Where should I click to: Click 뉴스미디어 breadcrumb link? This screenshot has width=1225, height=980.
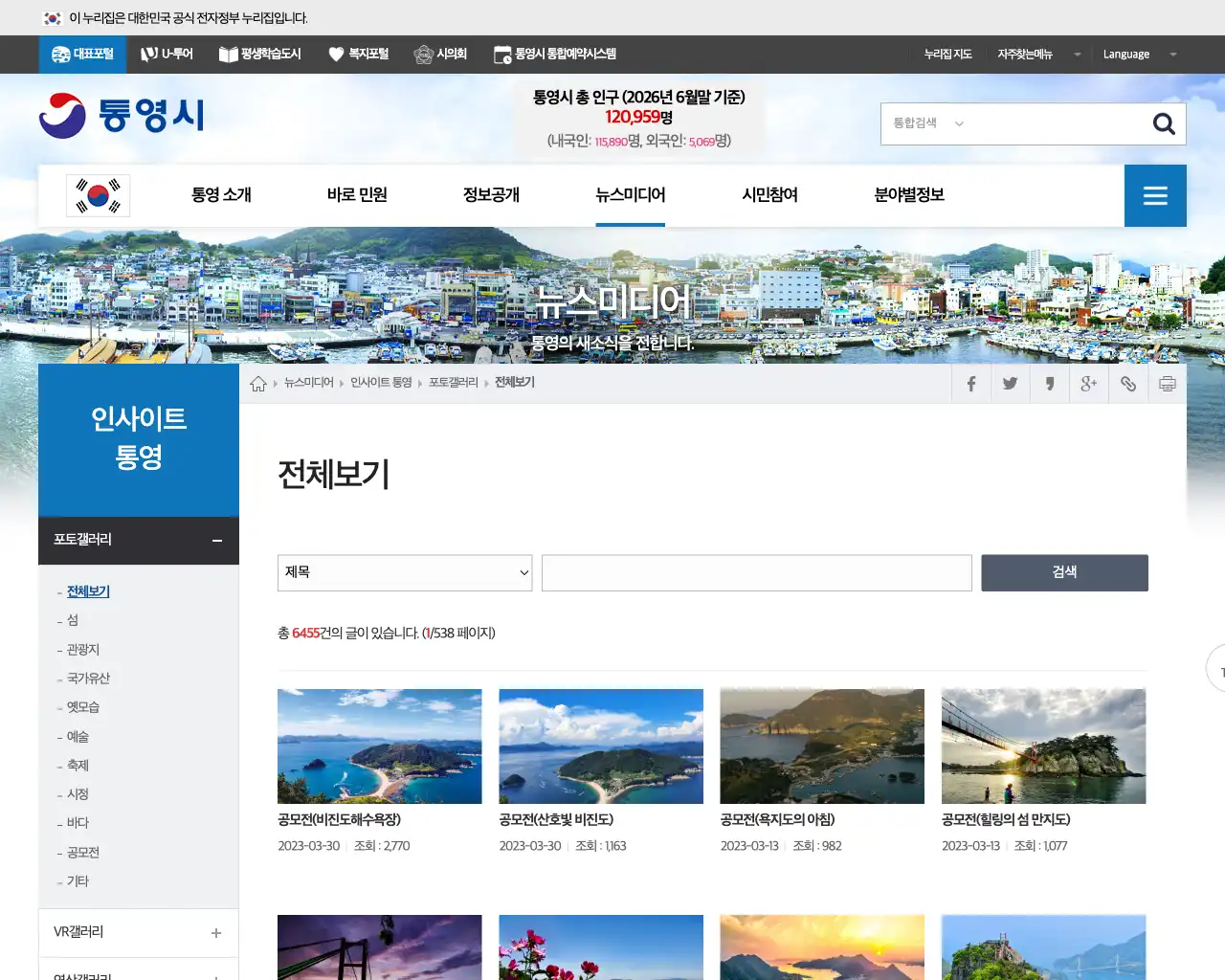[x=308, y=383]
